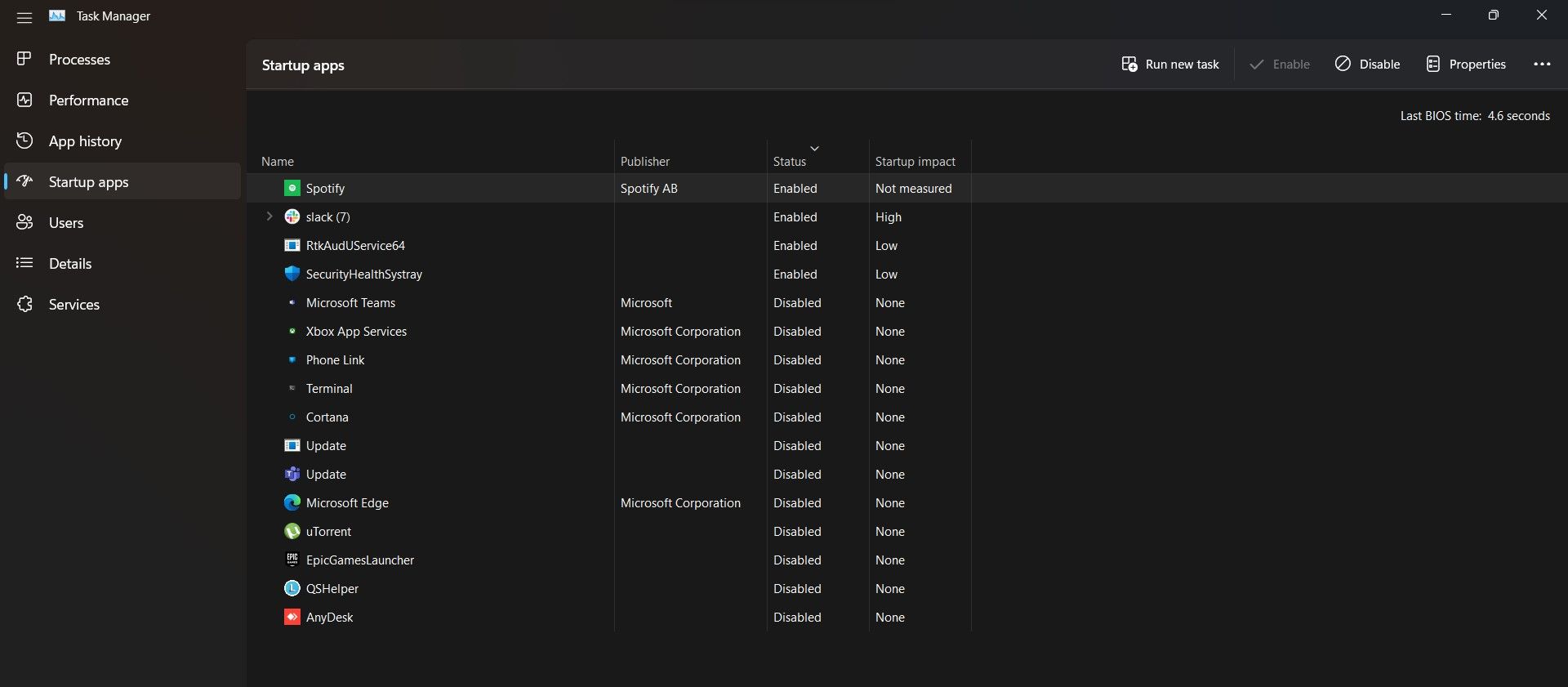
Task: Open the Processes page
Action: point(122,59)
